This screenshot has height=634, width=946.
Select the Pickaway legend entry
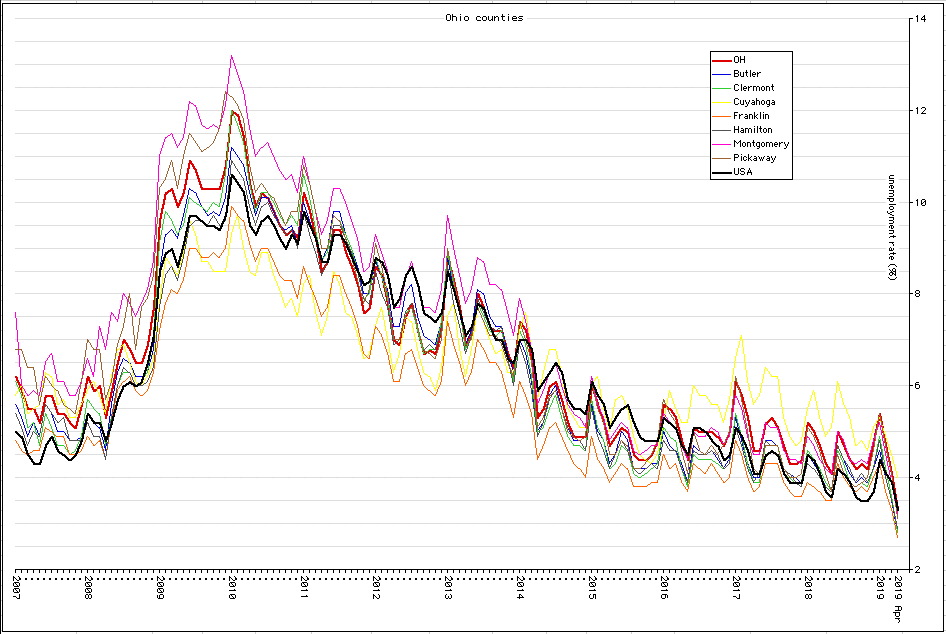[x=744, y=157]
